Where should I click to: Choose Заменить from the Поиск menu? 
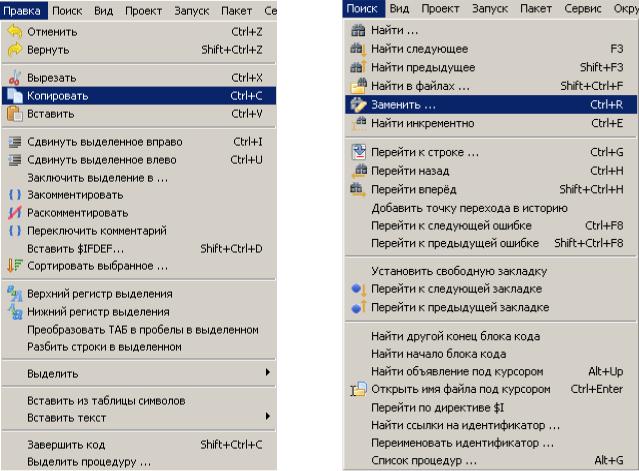tap(491, 105)
